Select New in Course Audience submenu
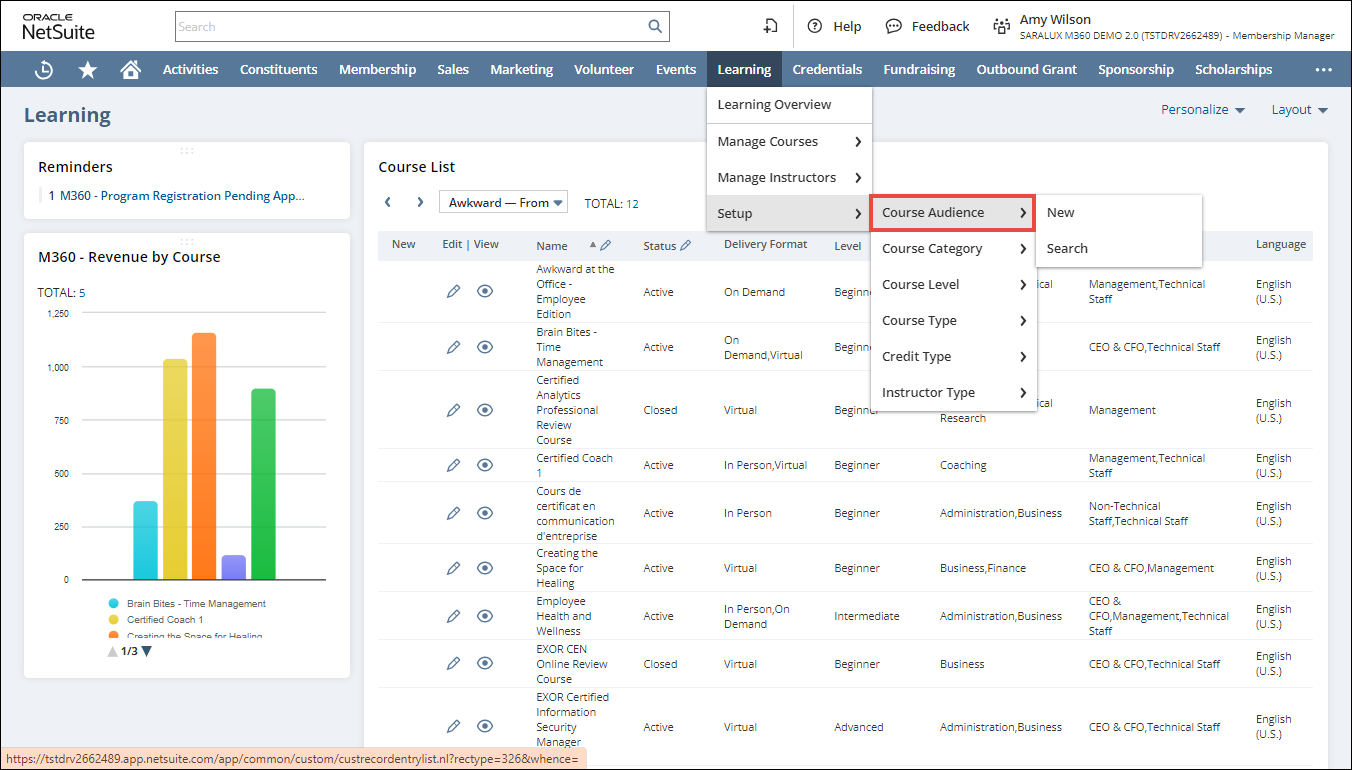1352x770 pixels. click(x=1061, y=213)
